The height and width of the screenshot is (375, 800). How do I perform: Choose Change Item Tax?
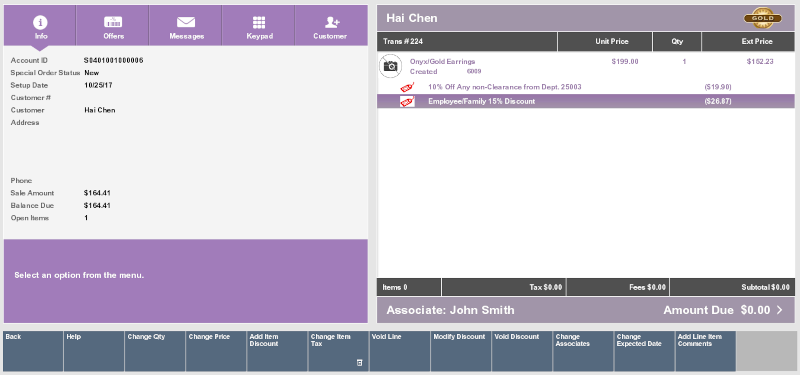[339, 351]
